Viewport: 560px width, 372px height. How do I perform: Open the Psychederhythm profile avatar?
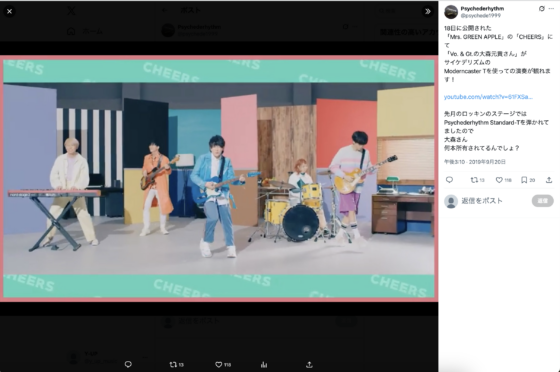click(451, 12)
